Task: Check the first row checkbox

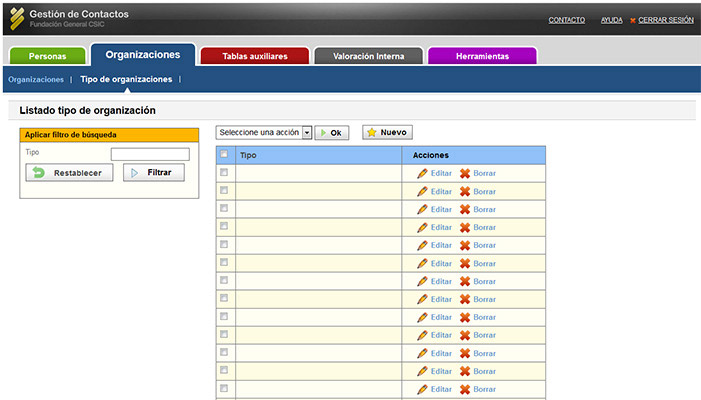Action: [x=224, y=173]
